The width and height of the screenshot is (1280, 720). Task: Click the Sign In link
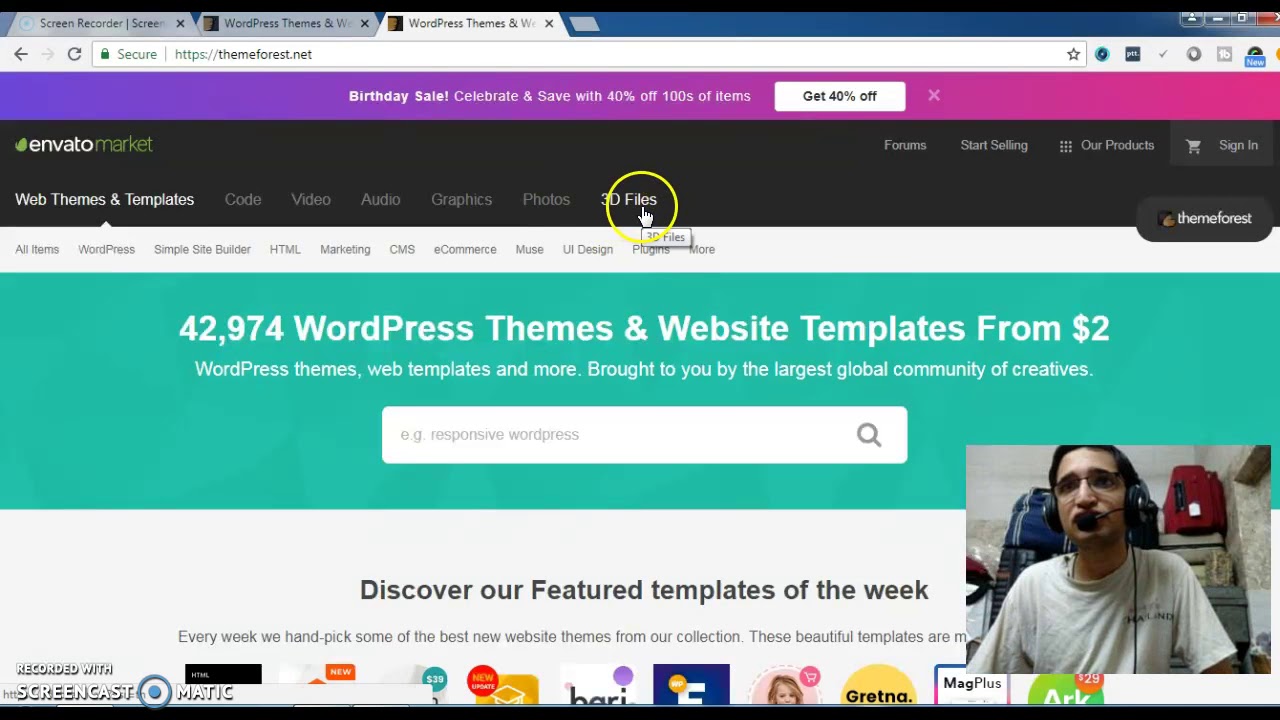[x=1238, y=145]
